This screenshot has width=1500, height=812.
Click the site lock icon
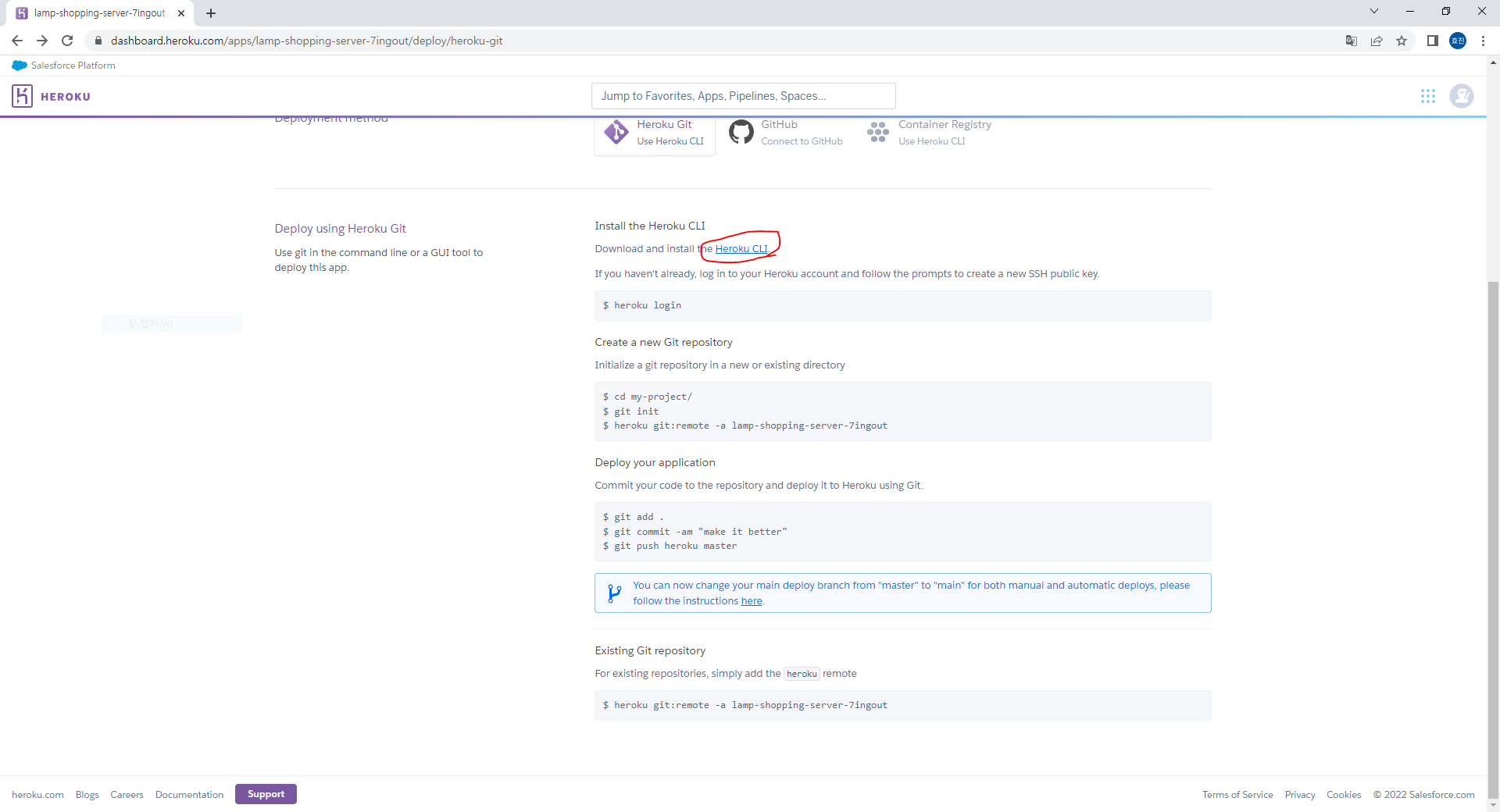pyautogui.click(x=98, y=41)
